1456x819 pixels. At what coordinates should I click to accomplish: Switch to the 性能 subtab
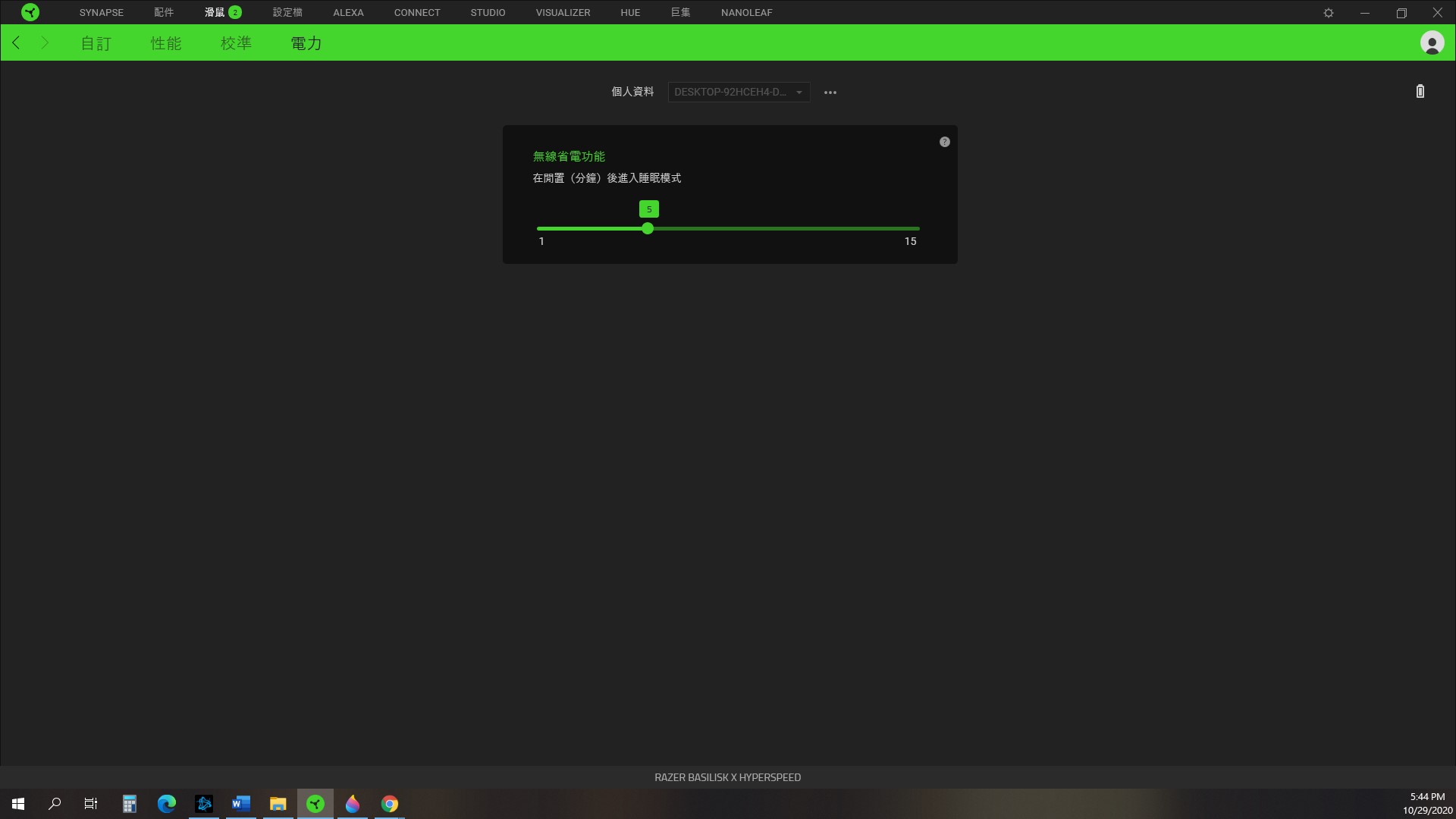tap(165, 43)
